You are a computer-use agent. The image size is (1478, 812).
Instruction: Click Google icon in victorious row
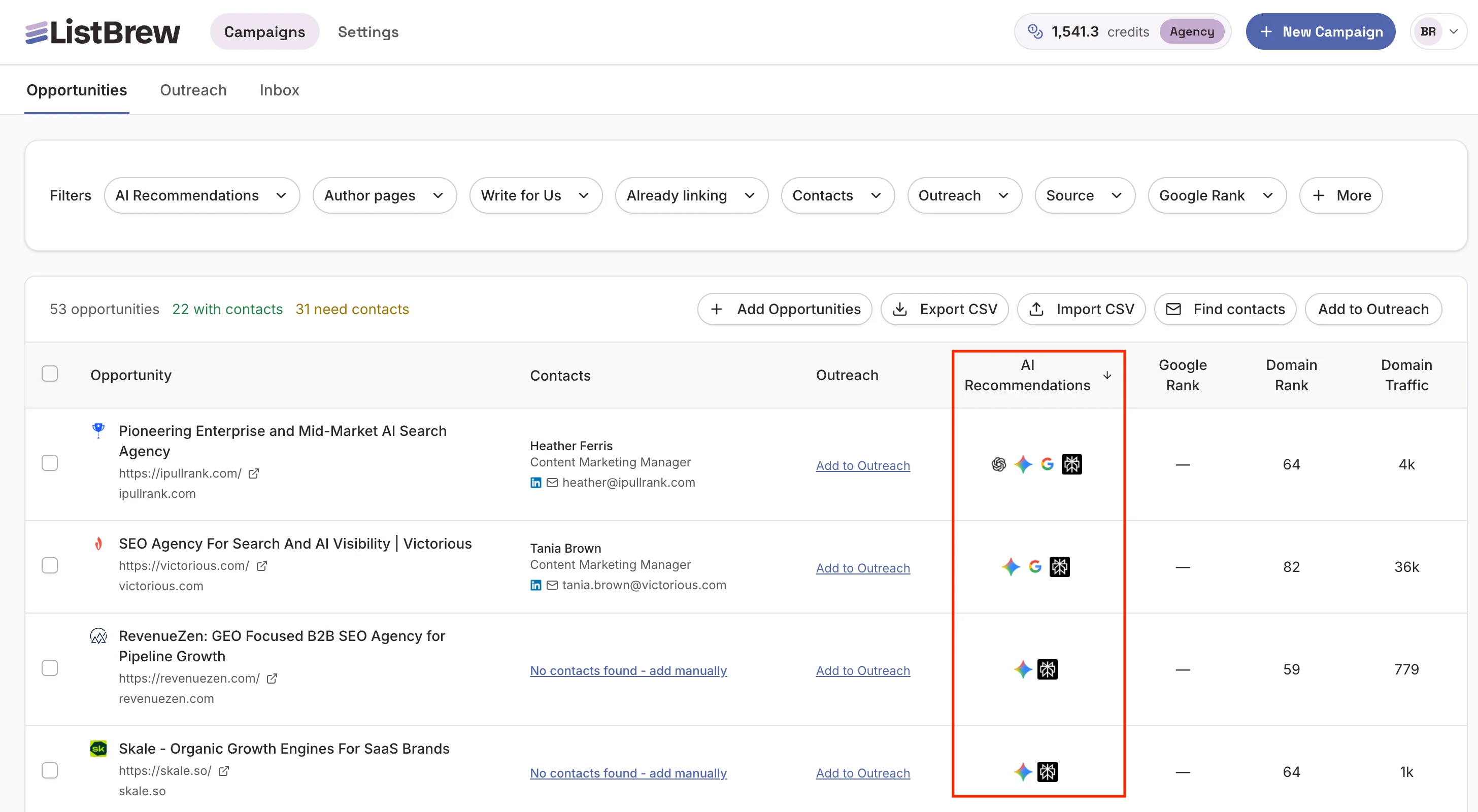coord(1035,567)
